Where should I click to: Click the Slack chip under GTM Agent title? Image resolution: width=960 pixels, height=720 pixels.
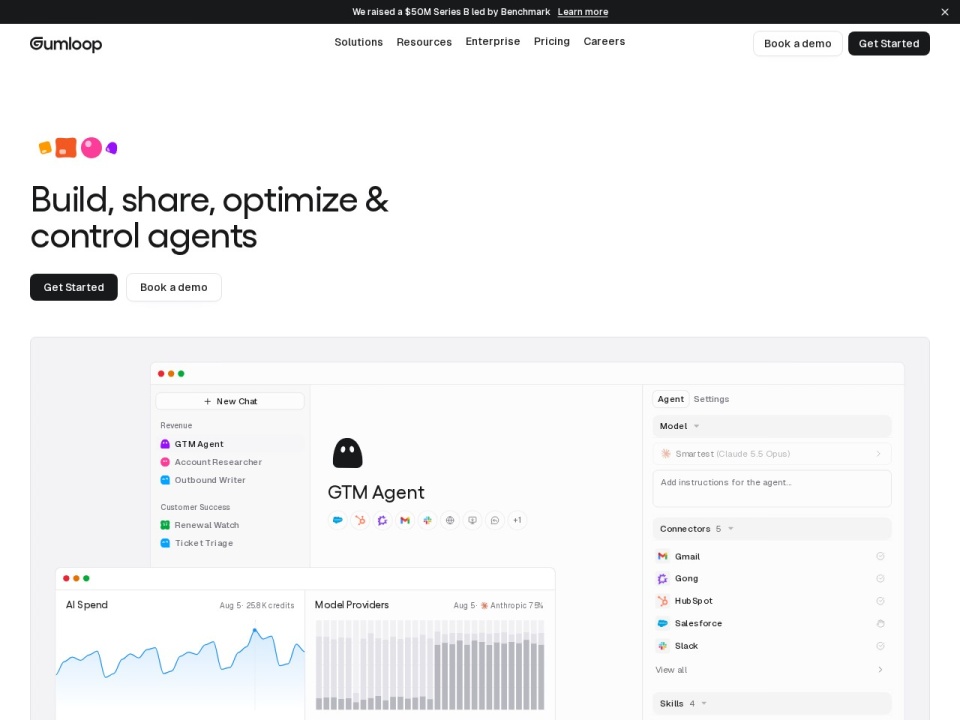(427, 520)
